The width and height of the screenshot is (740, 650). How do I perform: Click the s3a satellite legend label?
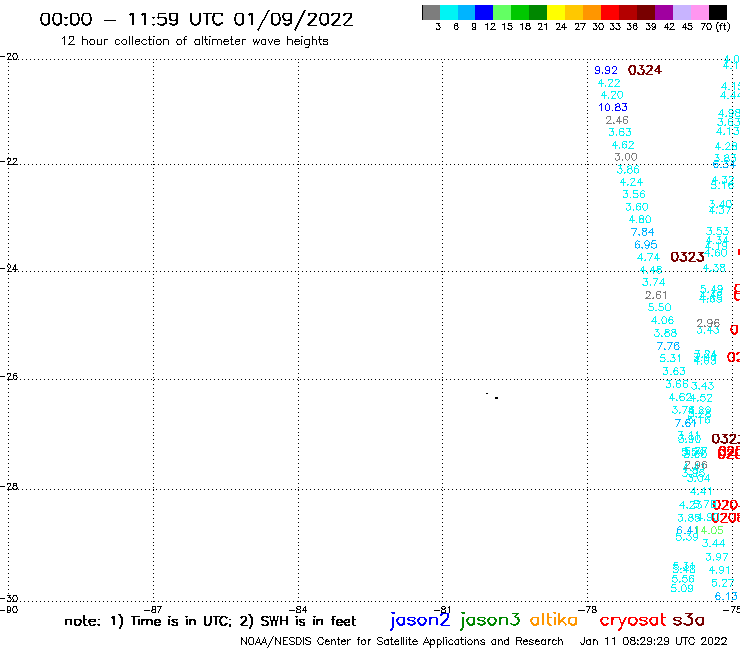pos(688,620)
